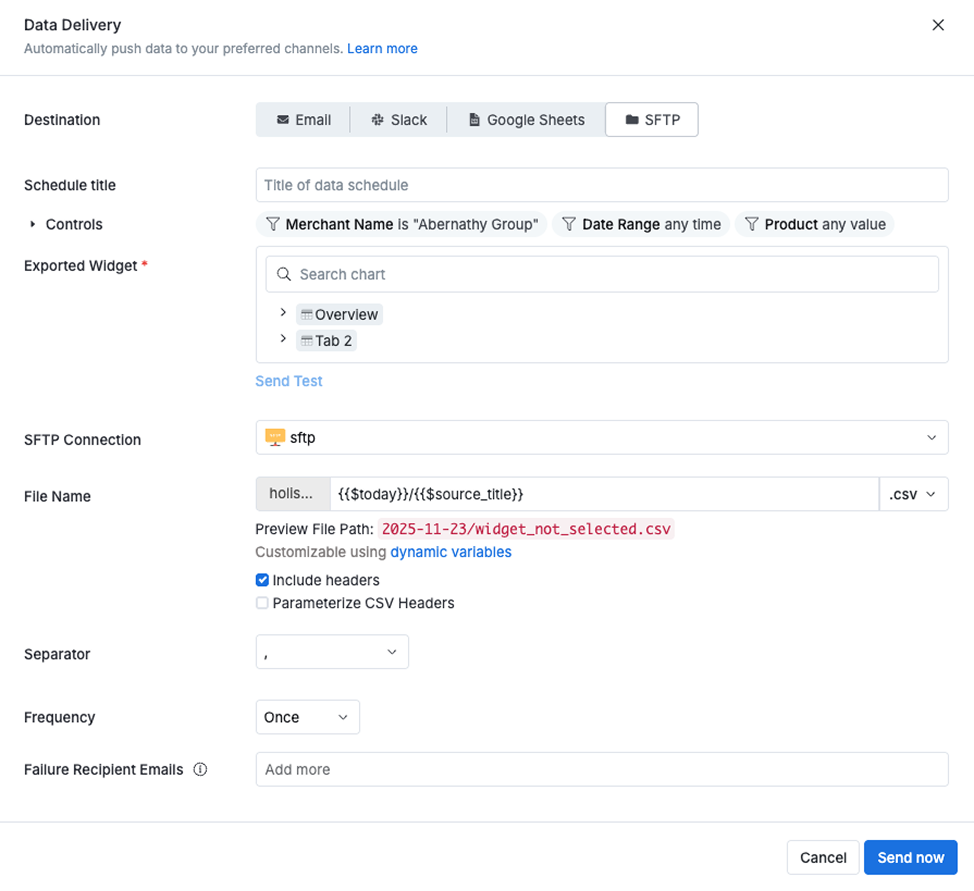Click the monitor icon beside sftp connection

point(274,436)
